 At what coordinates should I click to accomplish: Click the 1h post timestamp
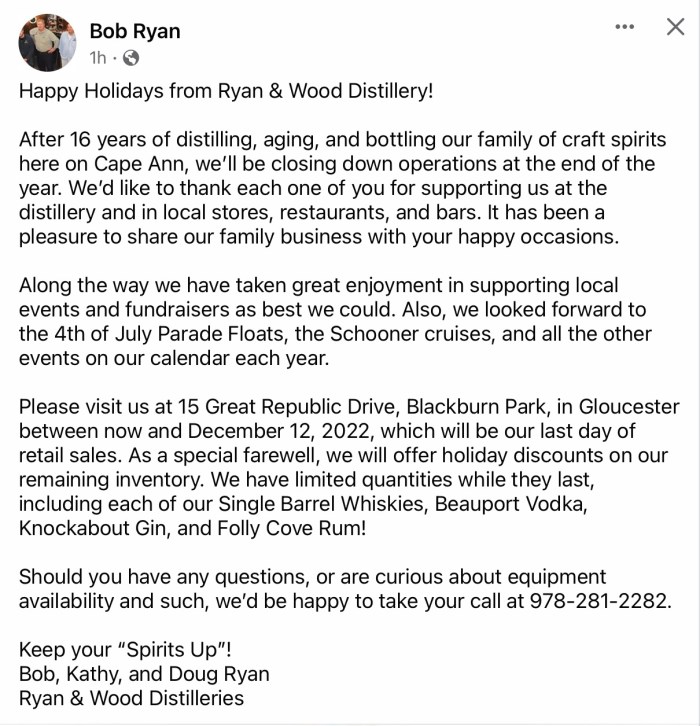(98, 58)
